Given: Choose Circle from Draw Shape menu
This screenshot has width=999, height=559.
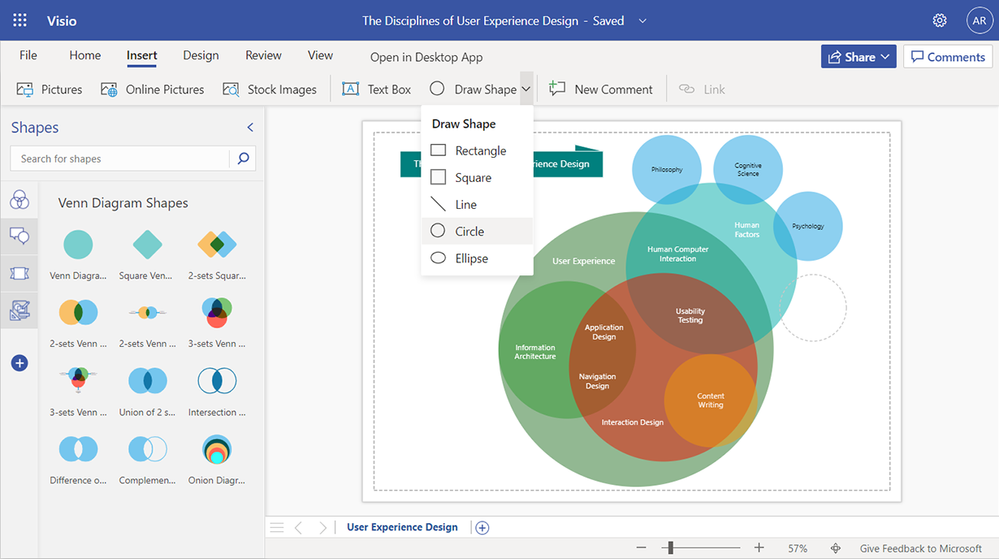Looking at the screenshot, I should tap(477, 231).
